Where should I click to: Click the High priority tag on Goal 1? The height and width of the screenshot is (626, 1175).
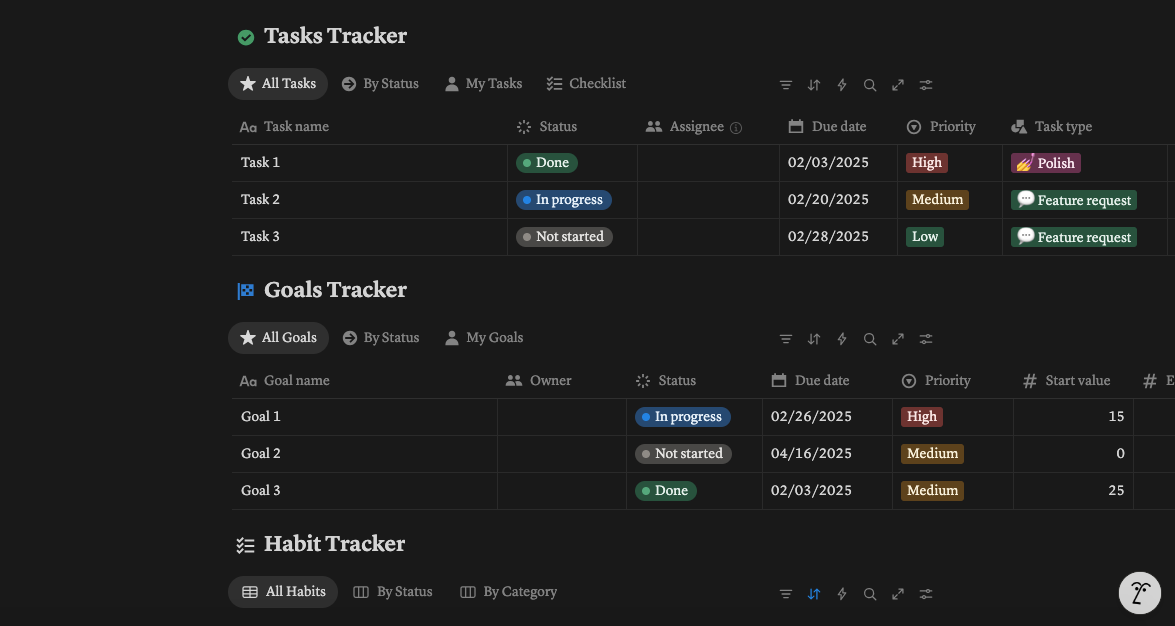[921, 416]
